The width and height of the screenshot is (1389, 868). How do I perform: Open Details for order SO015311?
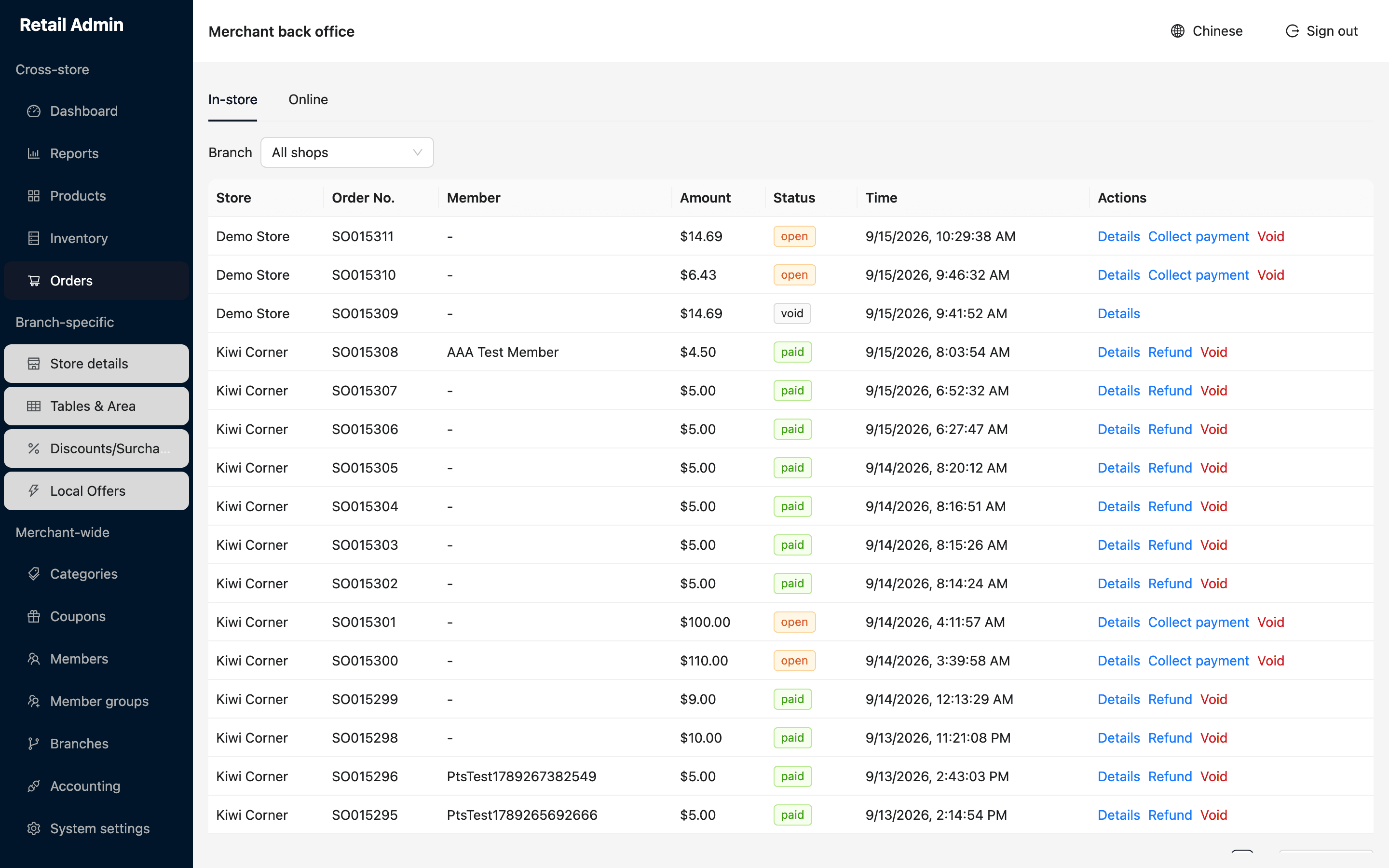click(1118, 236)
